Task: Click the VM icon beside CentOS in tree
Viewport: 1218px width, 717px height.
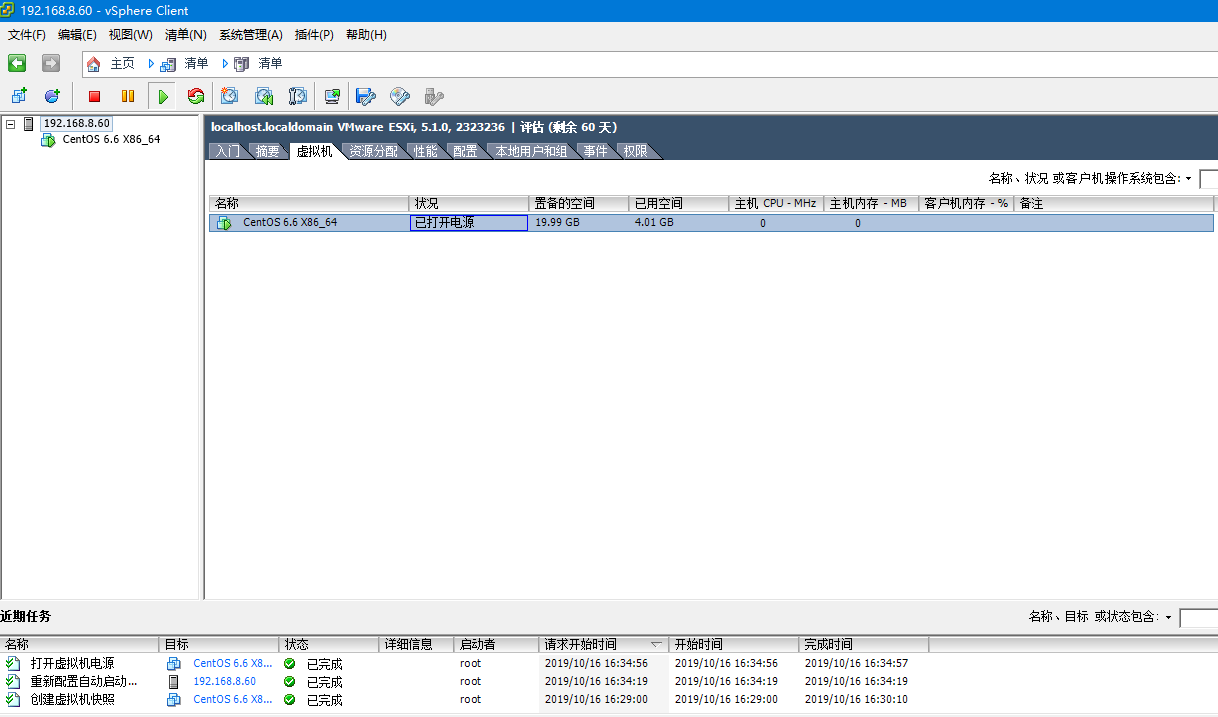Action: (48, 140)
